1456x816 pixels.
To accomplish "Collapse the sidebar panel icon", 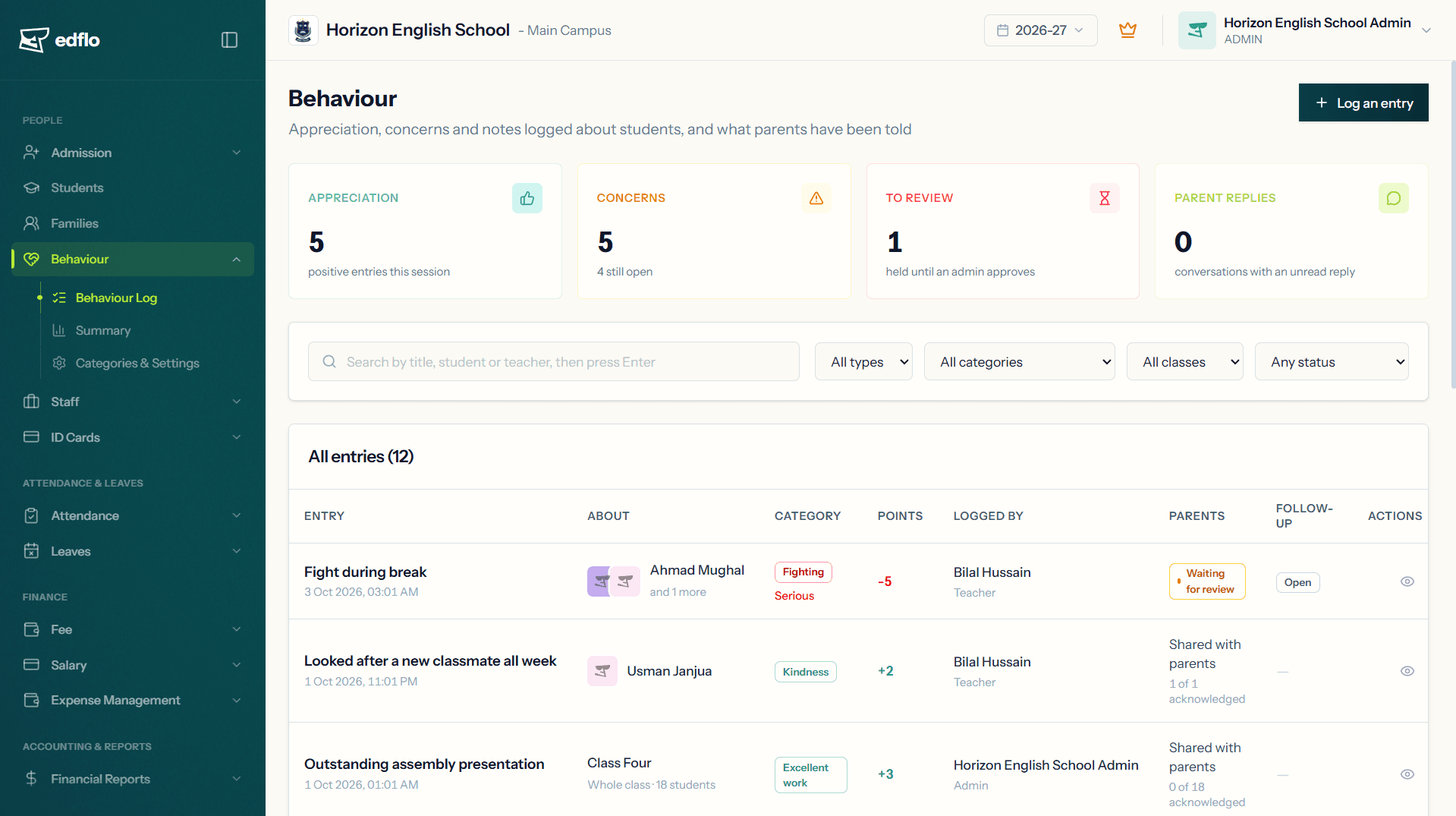I will click(x=229, y=39).
